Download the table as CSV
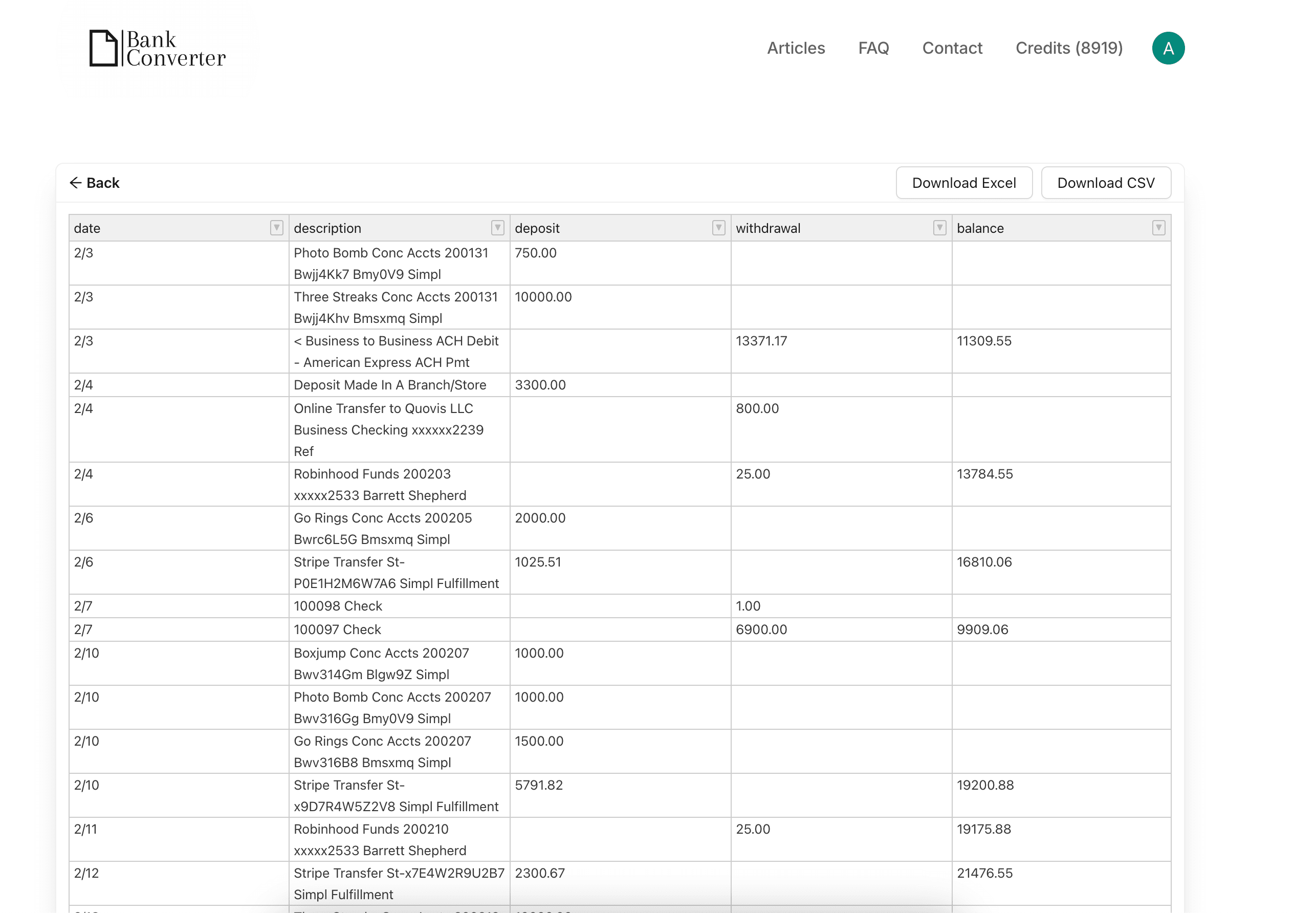Screen dimensions: 1316x913 tap(1105, 183)
